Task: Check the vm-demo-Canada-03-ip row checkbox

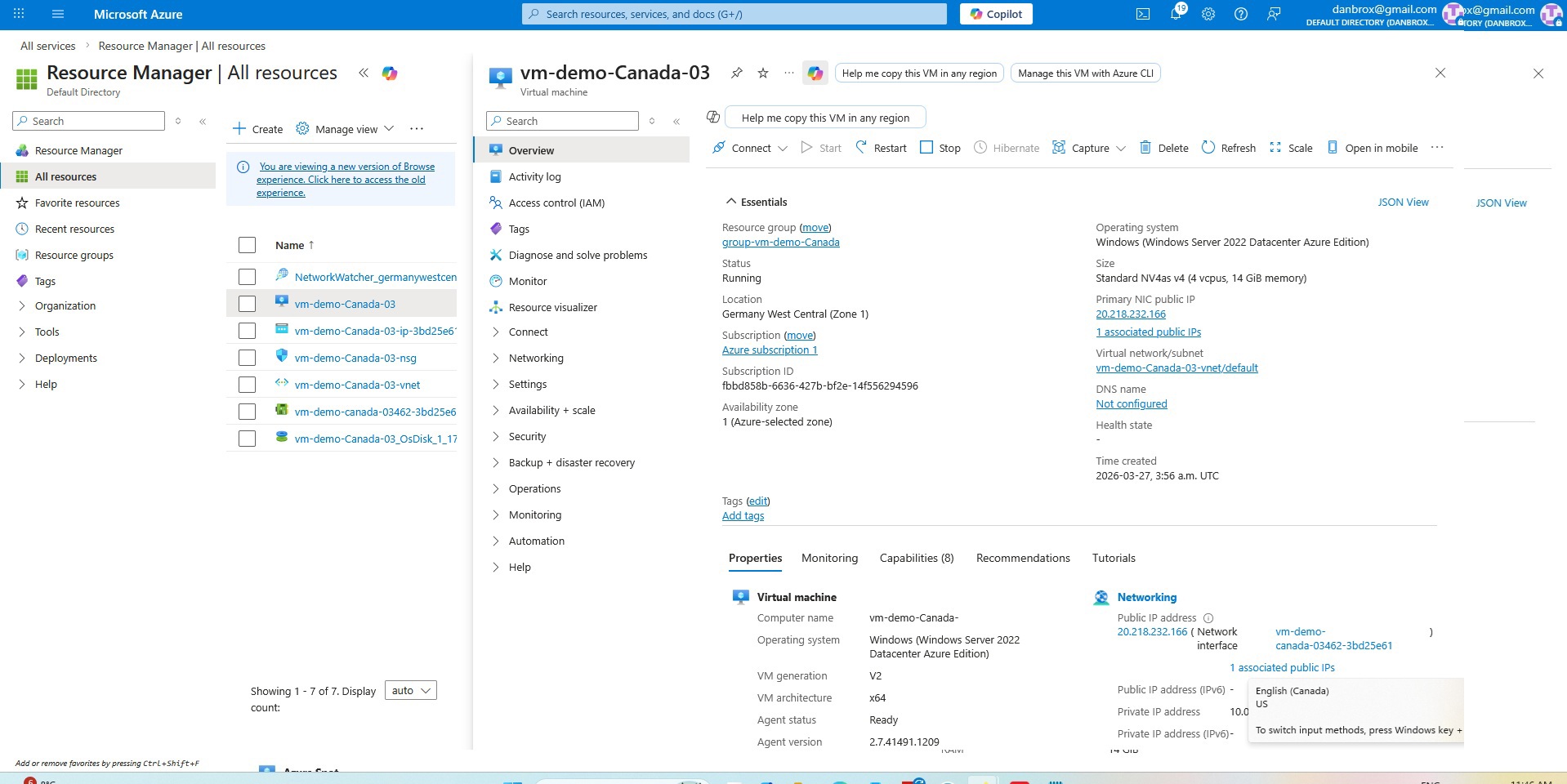Action: (247, 331)
